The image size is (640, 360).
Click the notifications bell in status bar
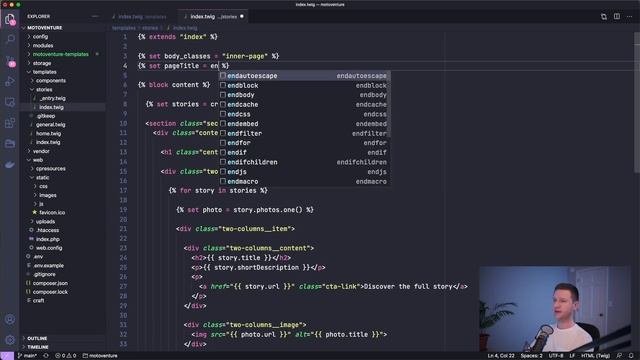pos(631,356)
